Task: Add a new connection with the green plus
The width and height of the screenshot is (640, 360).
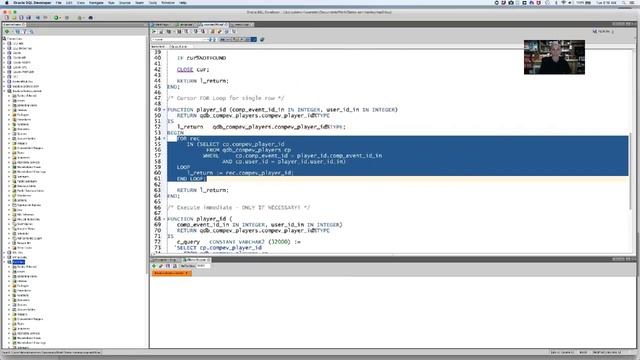Action: pyautogui.click(x=7, y=31)
